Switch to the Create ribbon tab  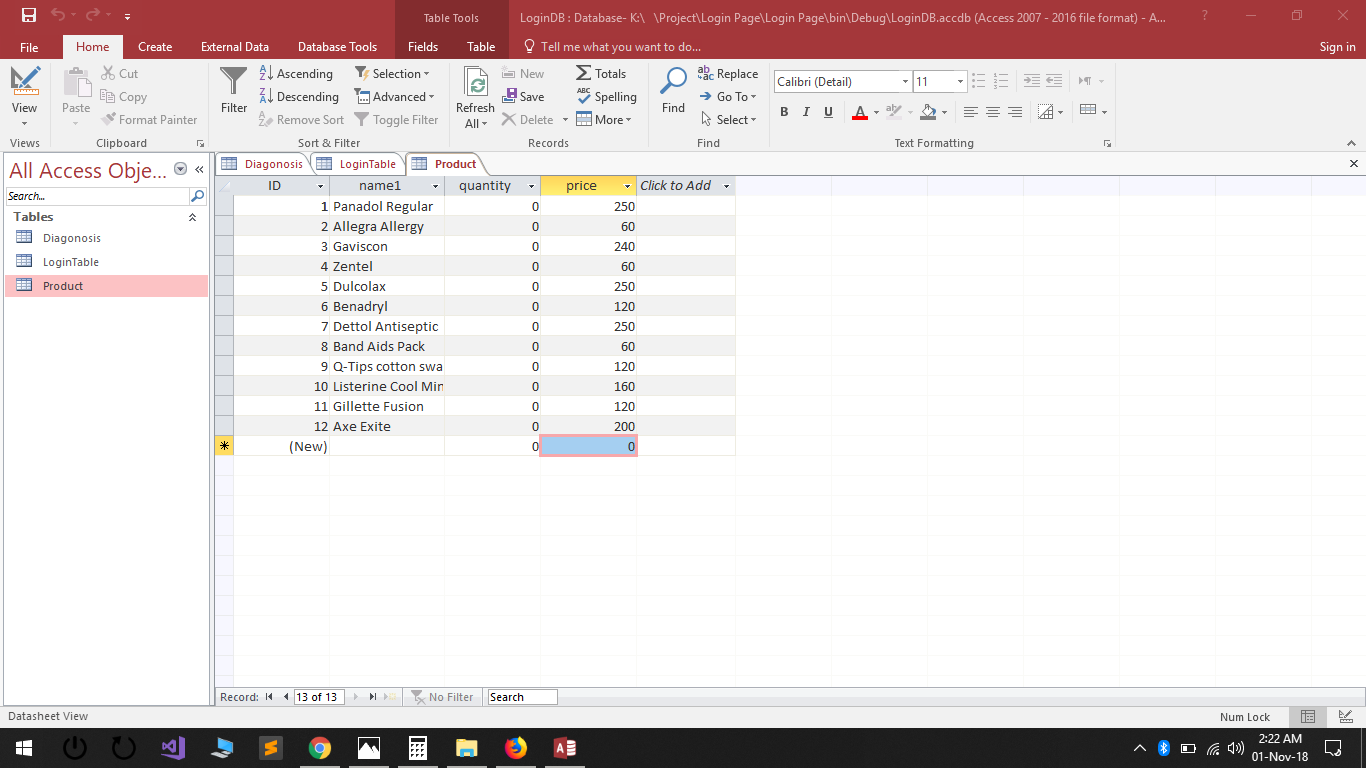[x=155, y=47]
